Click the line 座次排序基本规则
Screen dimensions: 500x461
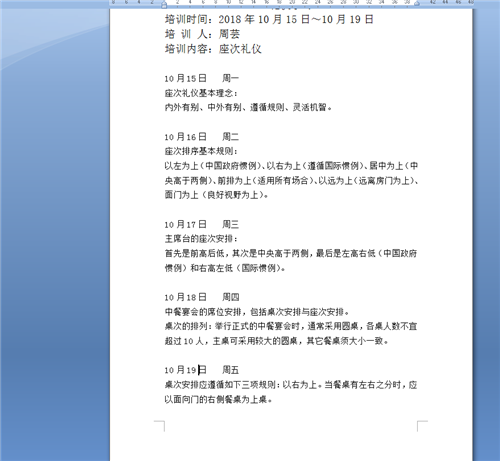[201, 151]
